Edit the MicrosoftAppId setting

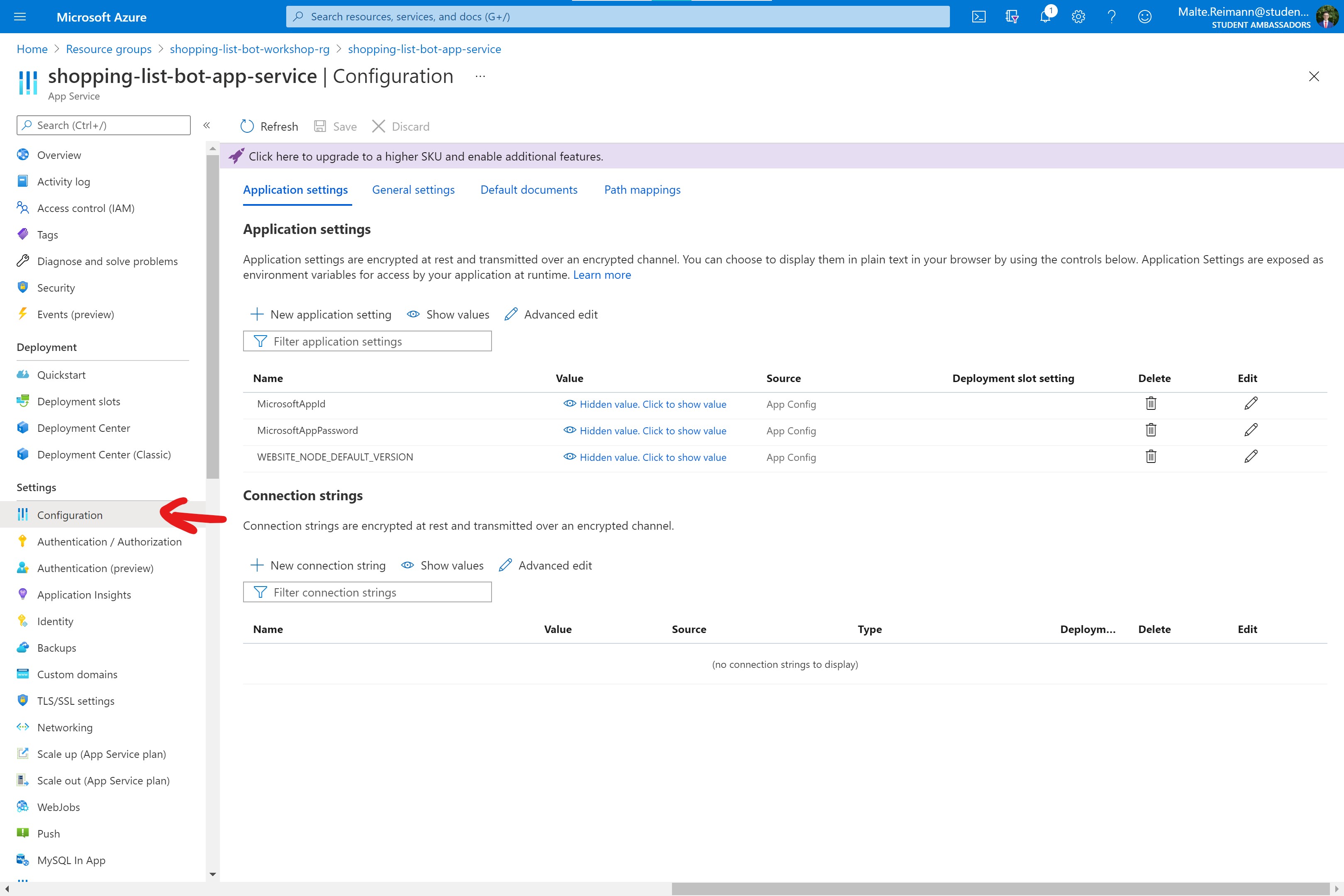1251,404
